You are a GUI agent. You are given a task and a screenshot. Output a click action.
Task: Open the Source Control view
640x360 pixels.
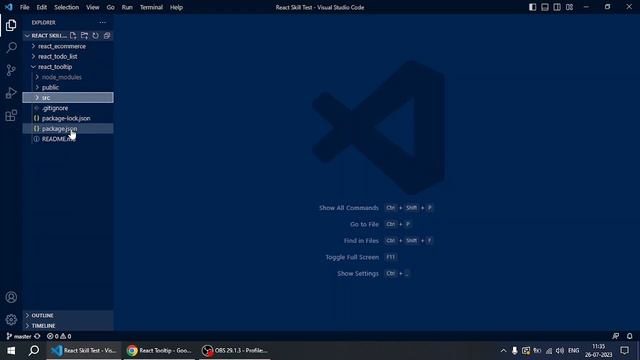coord(11,70)
